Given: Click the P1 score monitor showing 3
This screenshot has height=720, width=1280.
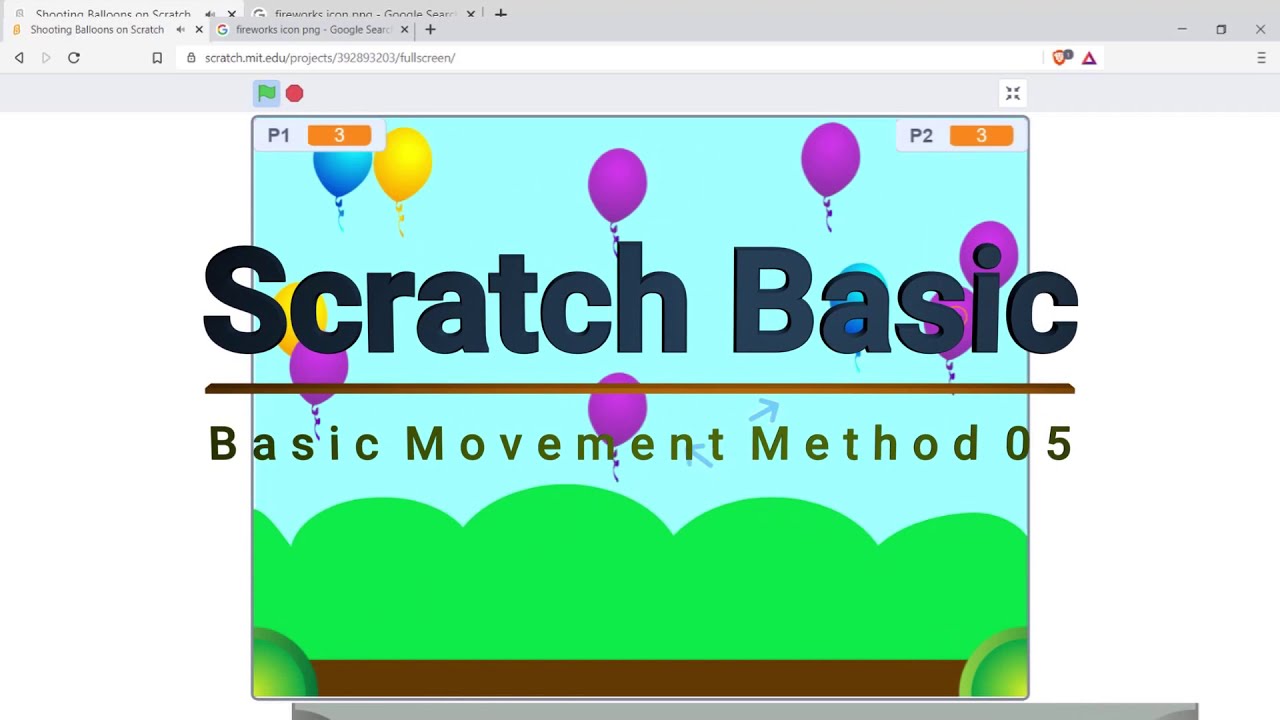Looking at the screenshot, I should point(319,135).
